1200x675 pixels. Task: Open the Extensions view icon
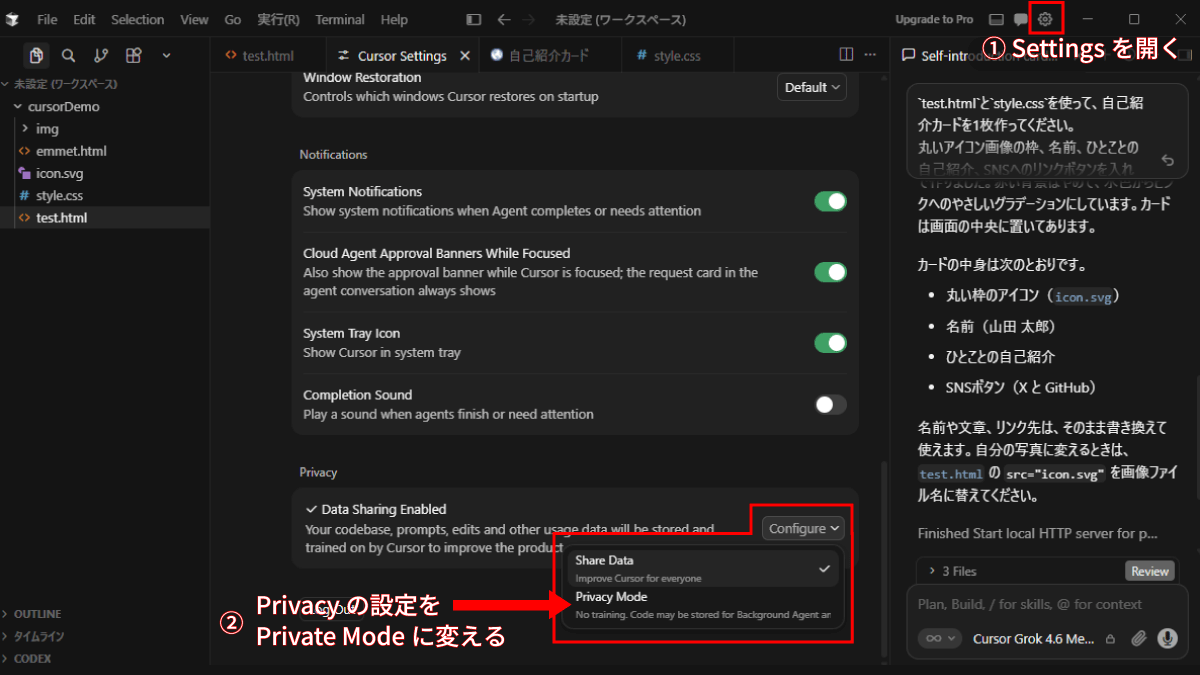(x=133, y=56)
